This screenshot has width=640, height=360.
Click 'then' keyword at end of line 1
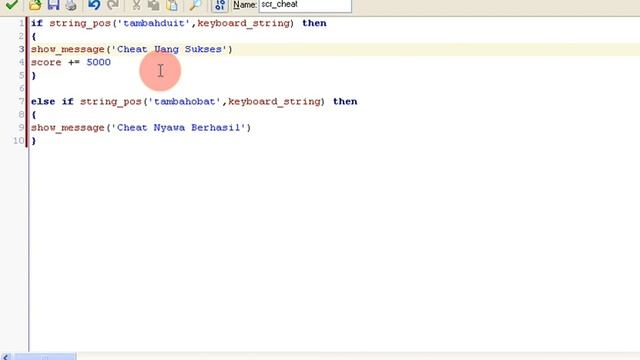(x=314, y=23)
